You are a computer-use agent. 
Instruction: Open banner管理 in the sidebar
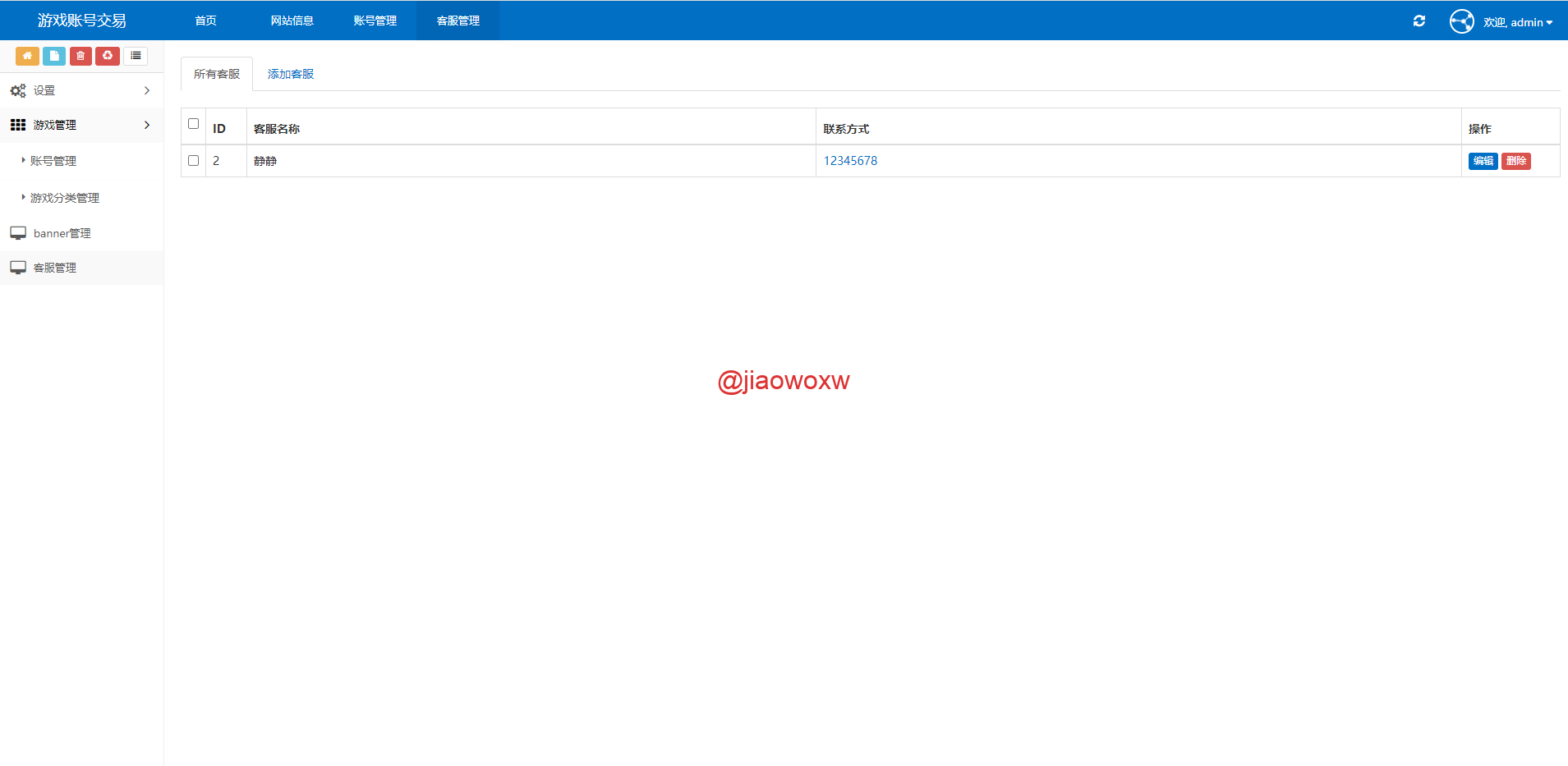[x=62, y=233]
